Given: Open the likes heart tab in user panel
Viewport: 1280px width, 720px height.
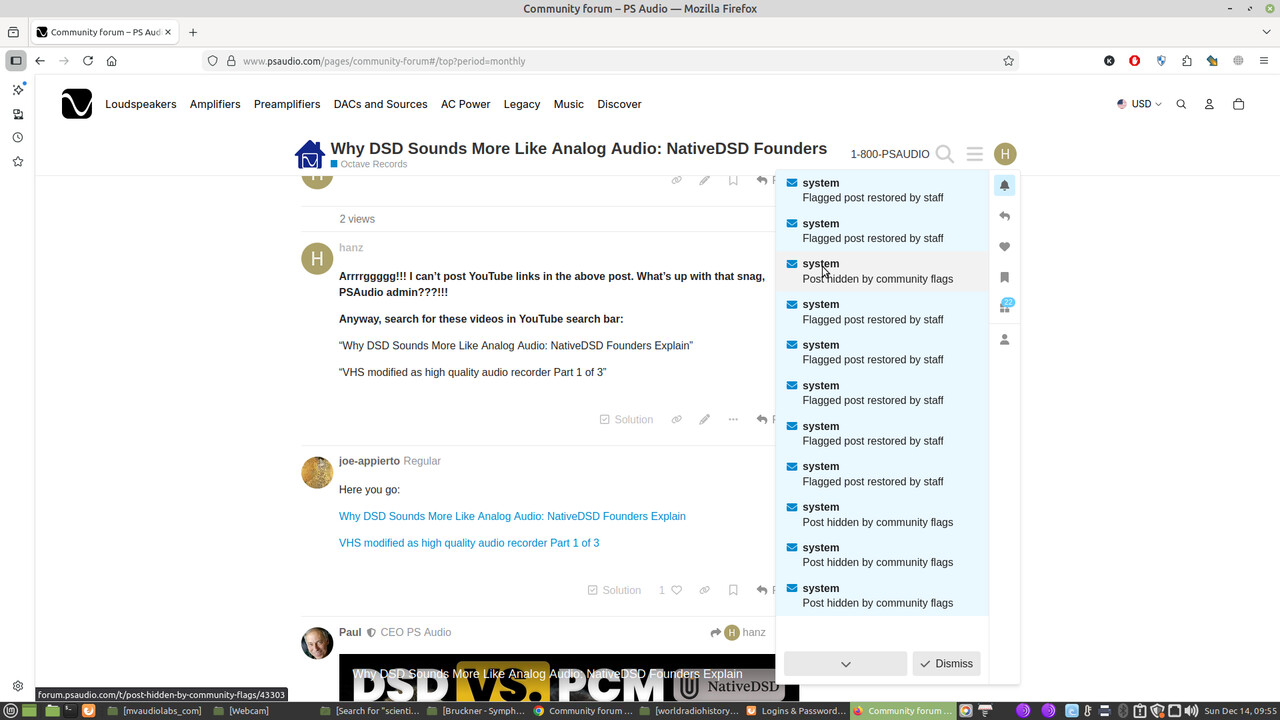Looking at the screenshot, I should pos(1005,247).
